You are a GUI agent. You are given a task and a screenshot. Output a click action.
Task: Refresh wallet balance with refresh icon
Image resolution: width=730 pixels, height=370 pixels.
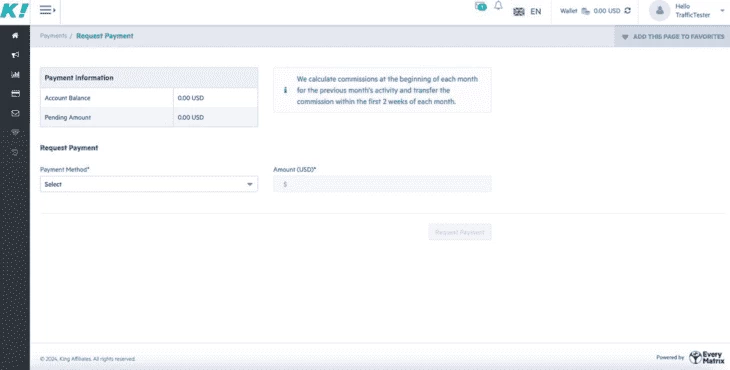point(628,10)
